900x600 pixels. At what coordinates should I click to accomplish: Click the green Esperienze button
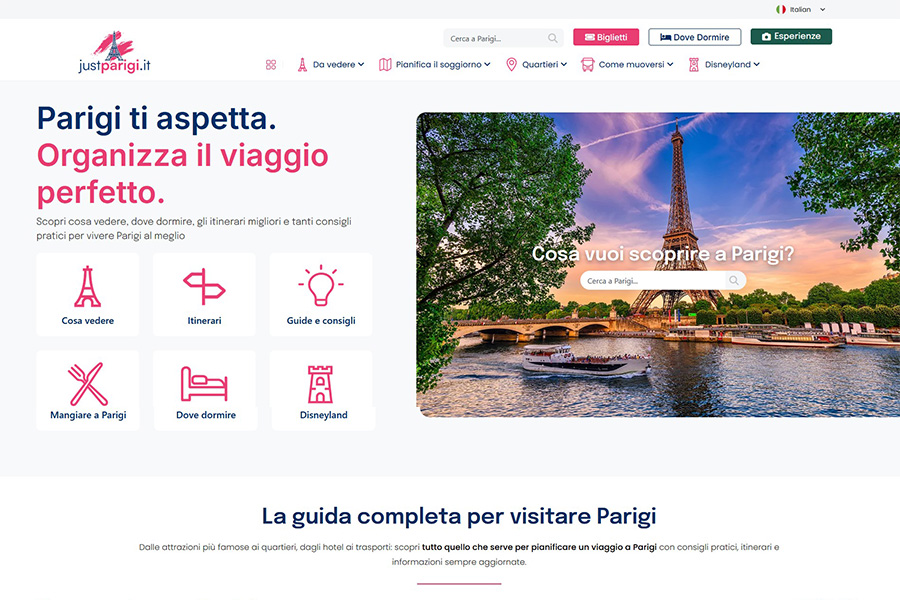click(791, 36)
